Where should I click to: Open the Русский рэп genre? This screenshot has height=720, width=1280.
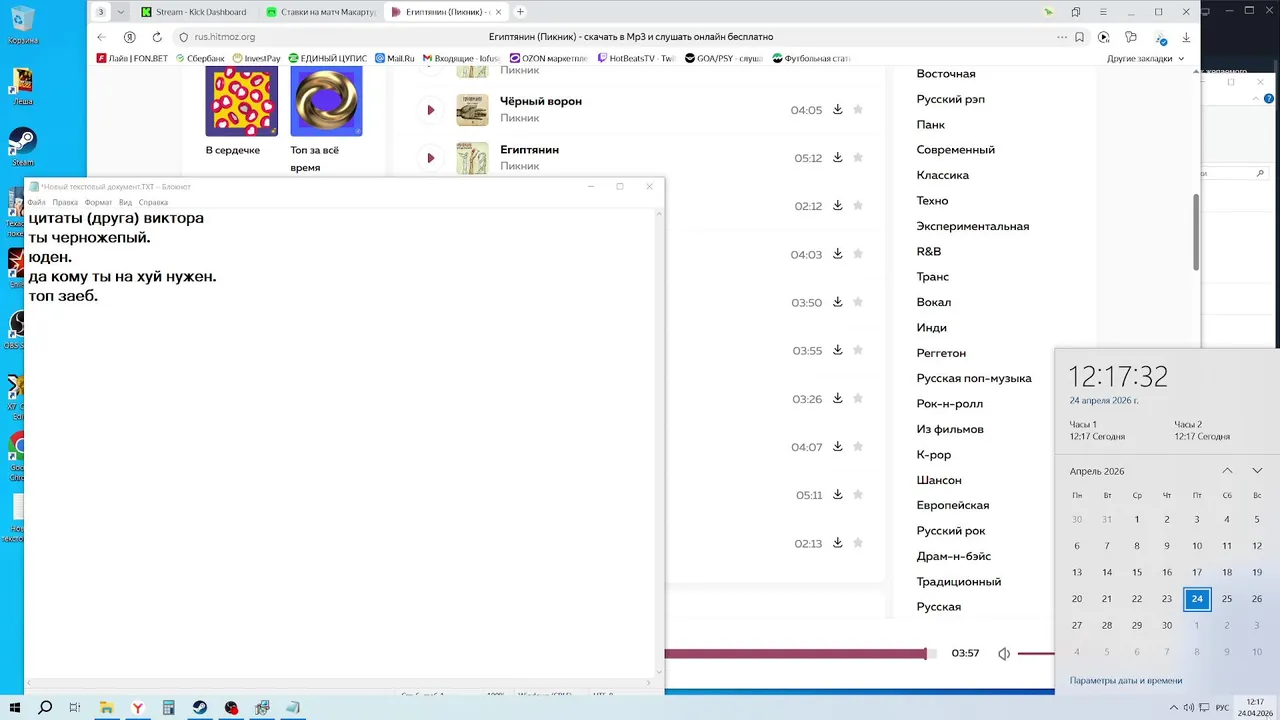[950, 99]
